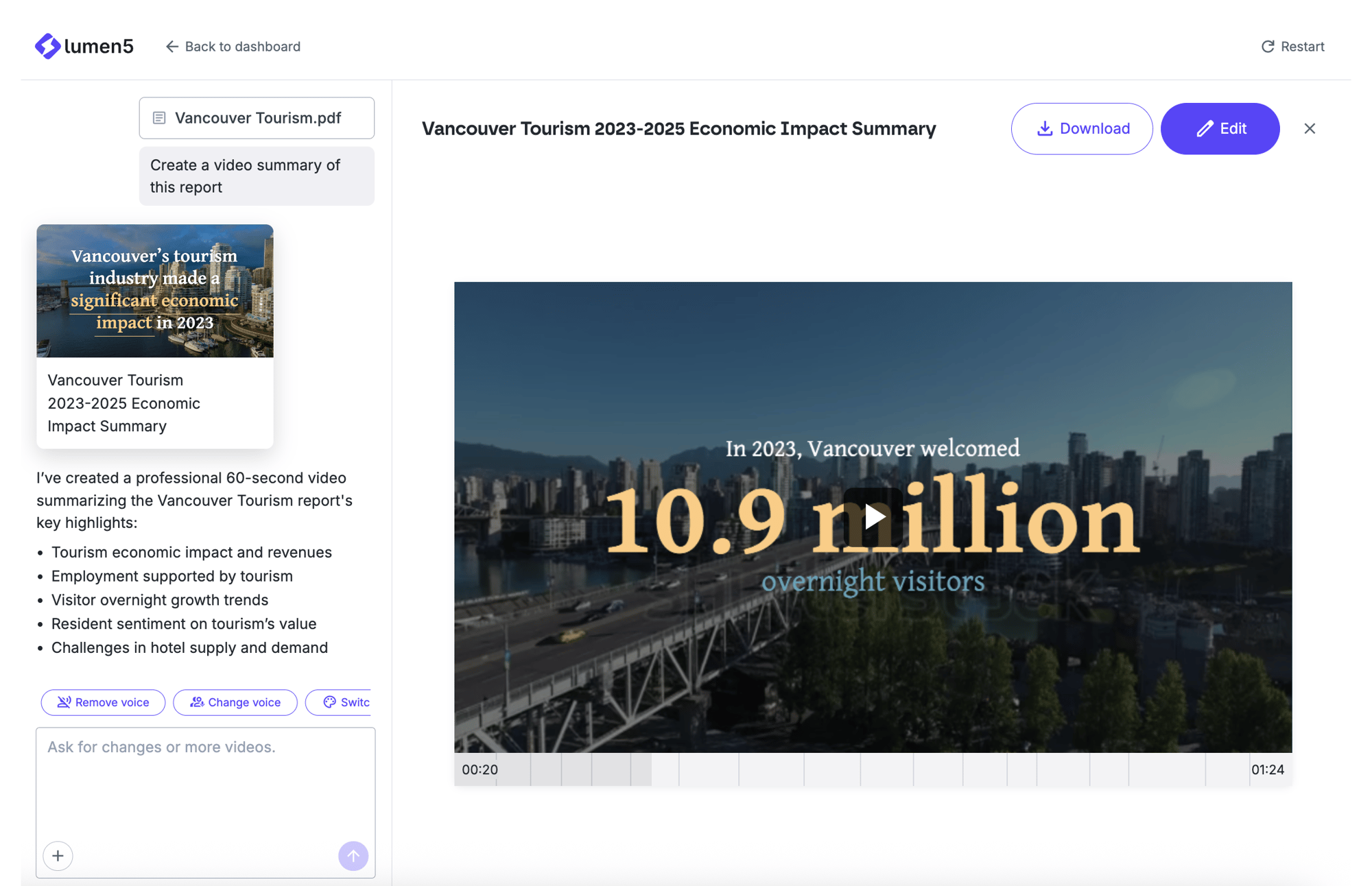Click the plus attachment icon

point(58,855)
